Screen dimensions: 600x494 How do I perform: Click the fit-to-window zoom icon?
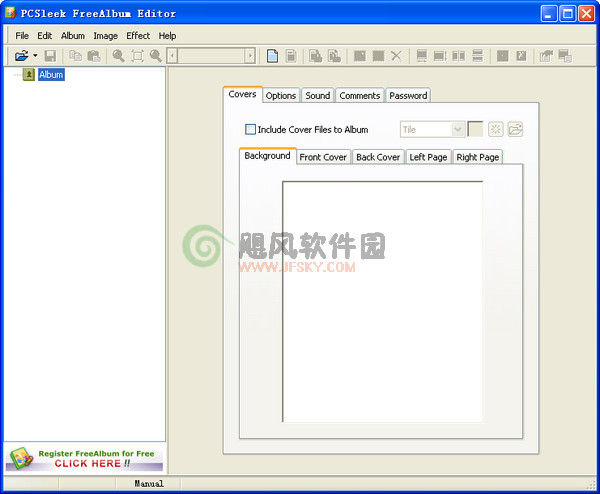point(137,56)
